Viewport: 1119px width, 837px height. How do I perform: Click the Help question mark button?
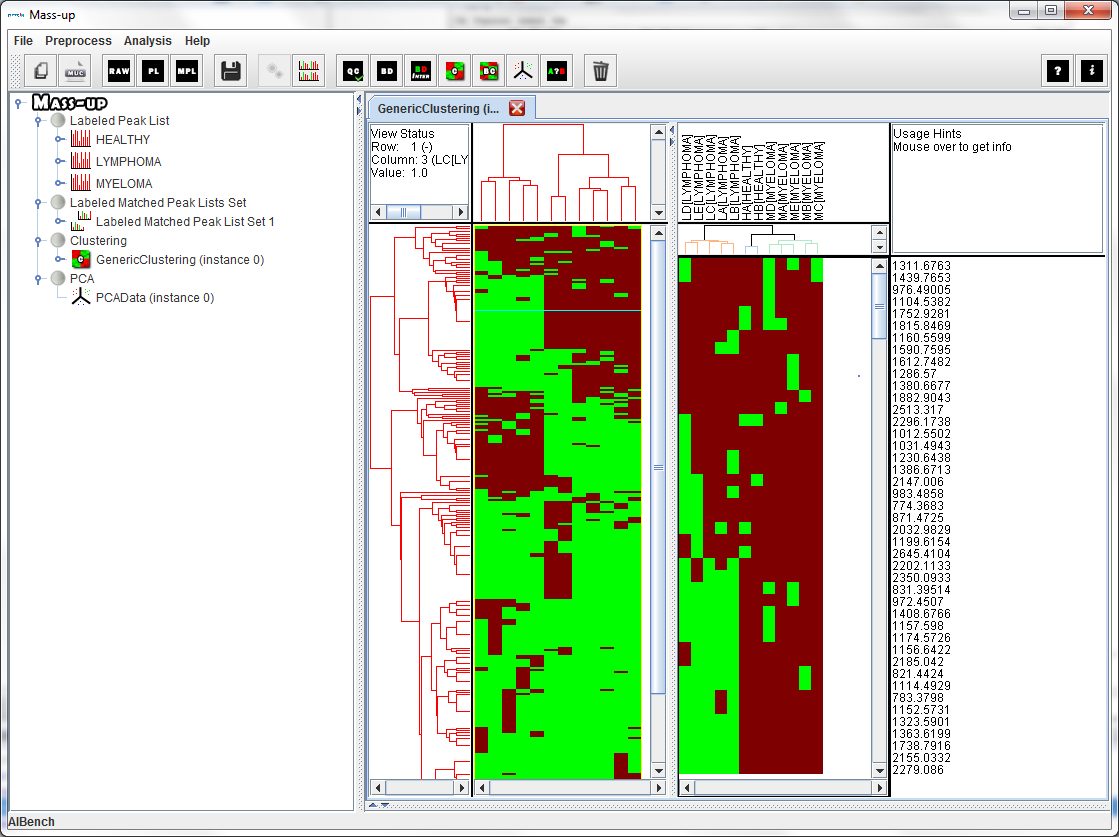click(x=1057, y=70)
